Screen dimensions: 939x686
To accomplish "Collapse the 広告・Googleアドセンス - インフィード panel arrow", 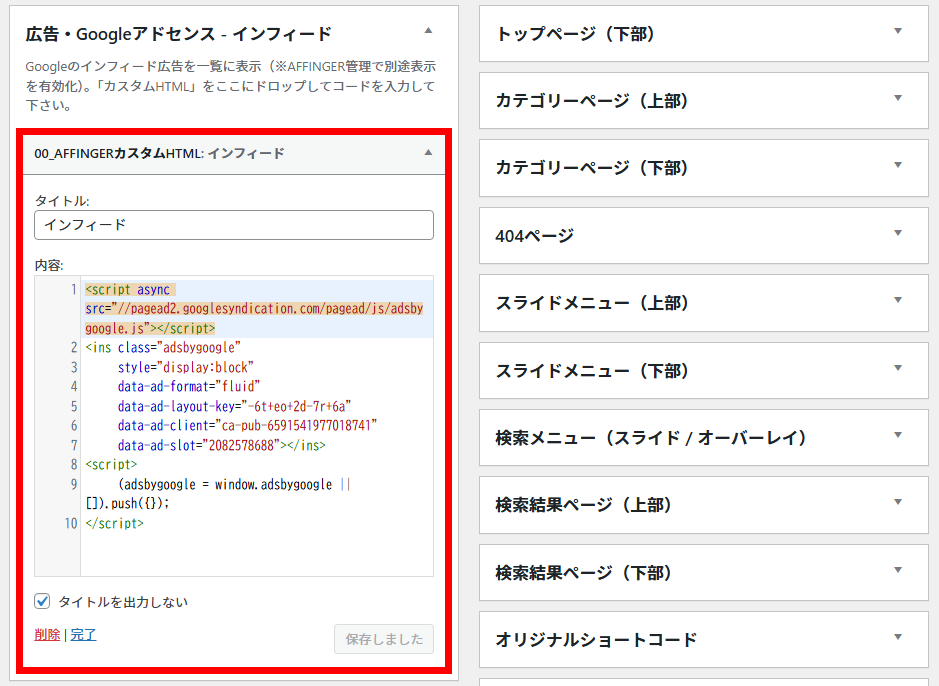I will point(428,31).
